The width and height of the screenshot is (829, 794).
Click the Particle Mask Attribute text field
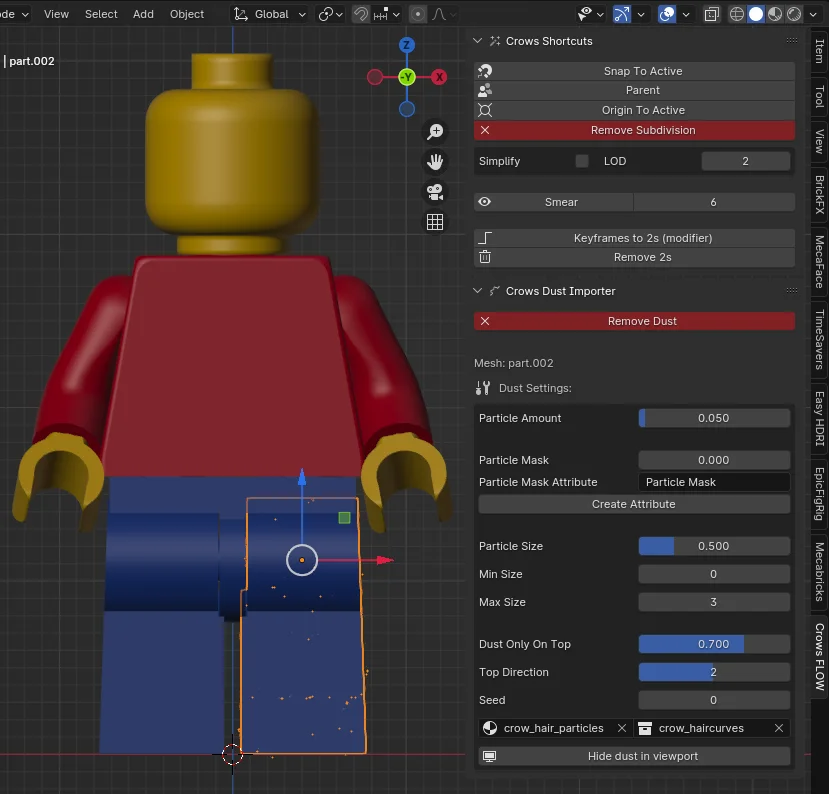point(713,482)
